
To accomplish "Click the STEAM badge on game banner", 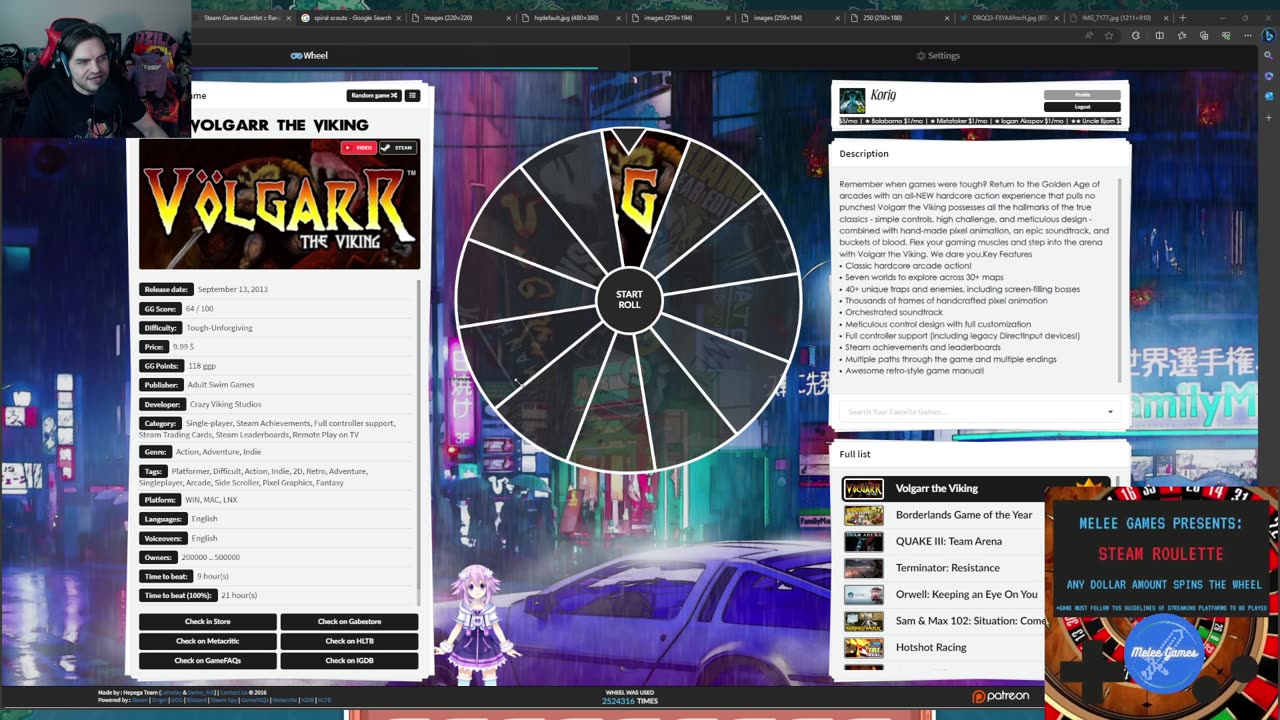I will 397,148.
